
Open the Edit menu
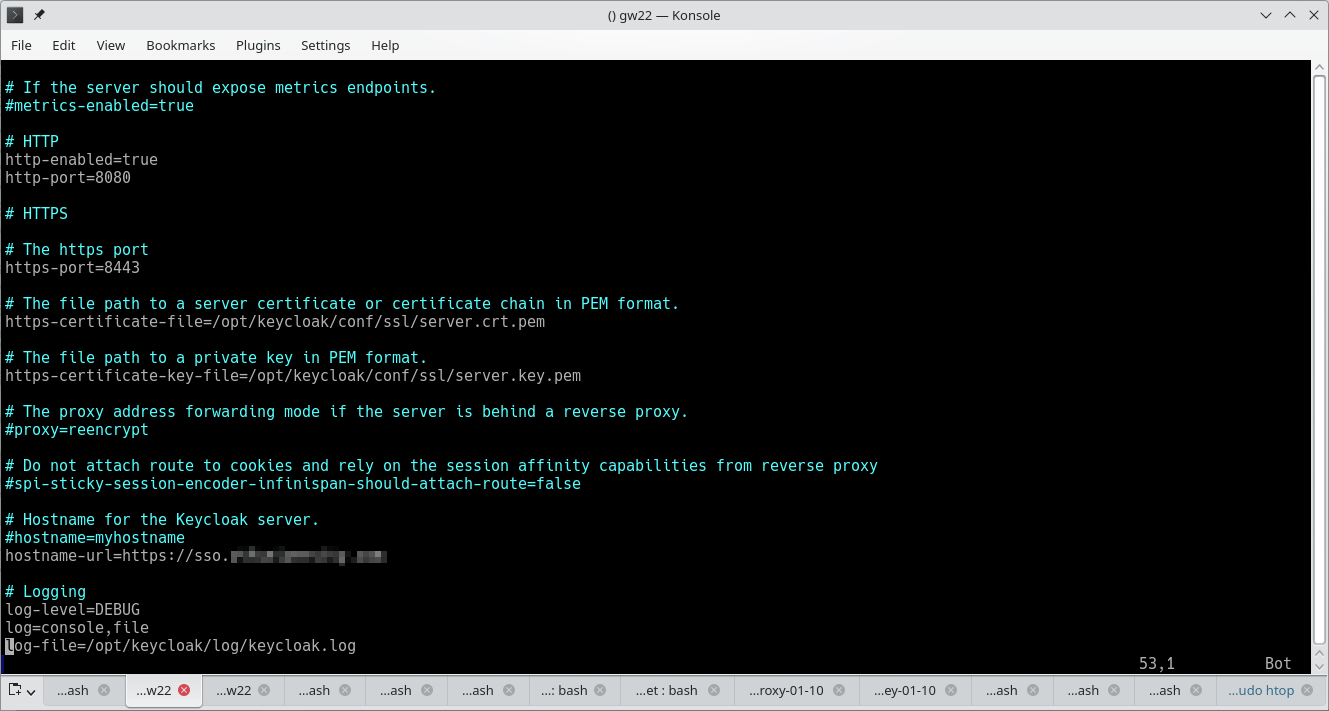click(63, 45)
